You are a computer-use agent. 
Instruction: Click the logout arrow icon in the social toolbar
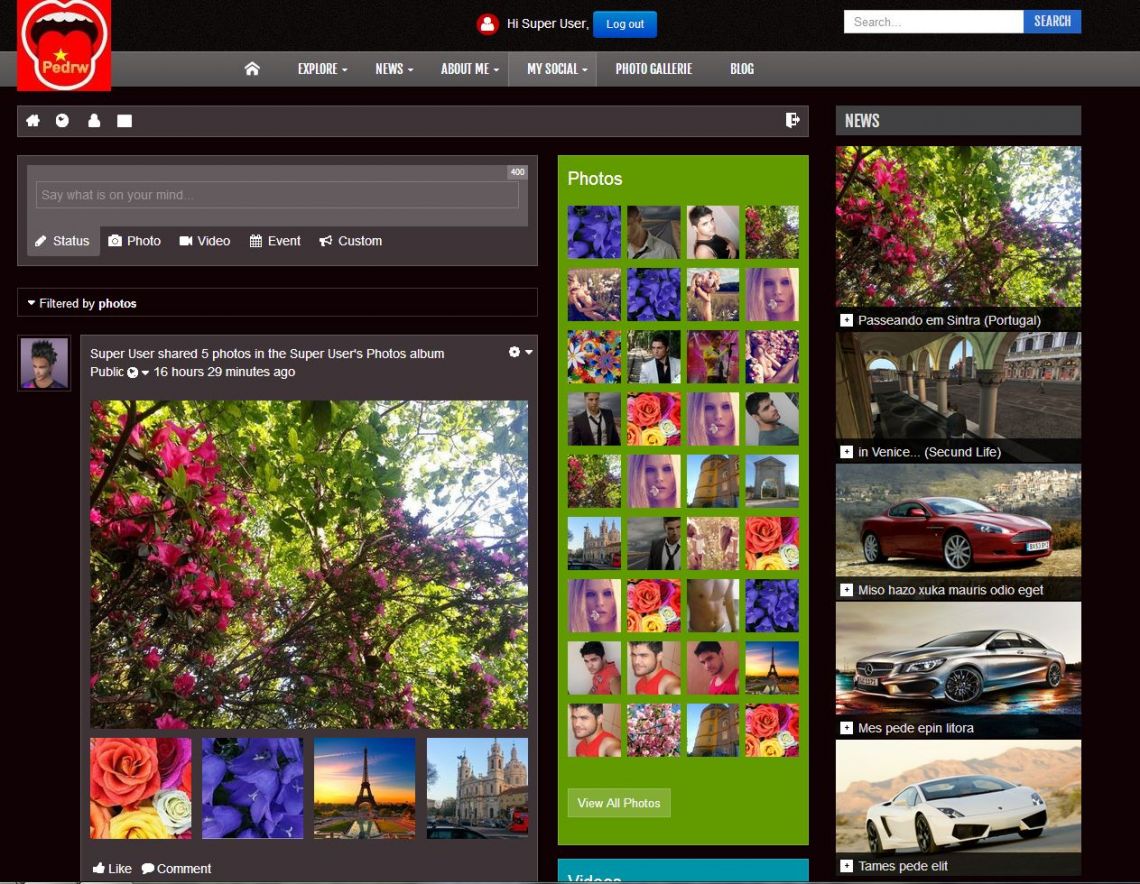point(792,120)
